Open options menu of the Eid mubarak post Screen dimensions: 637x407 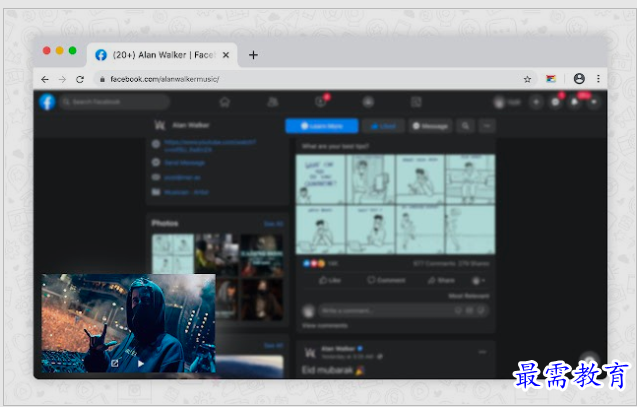point(482,352)
